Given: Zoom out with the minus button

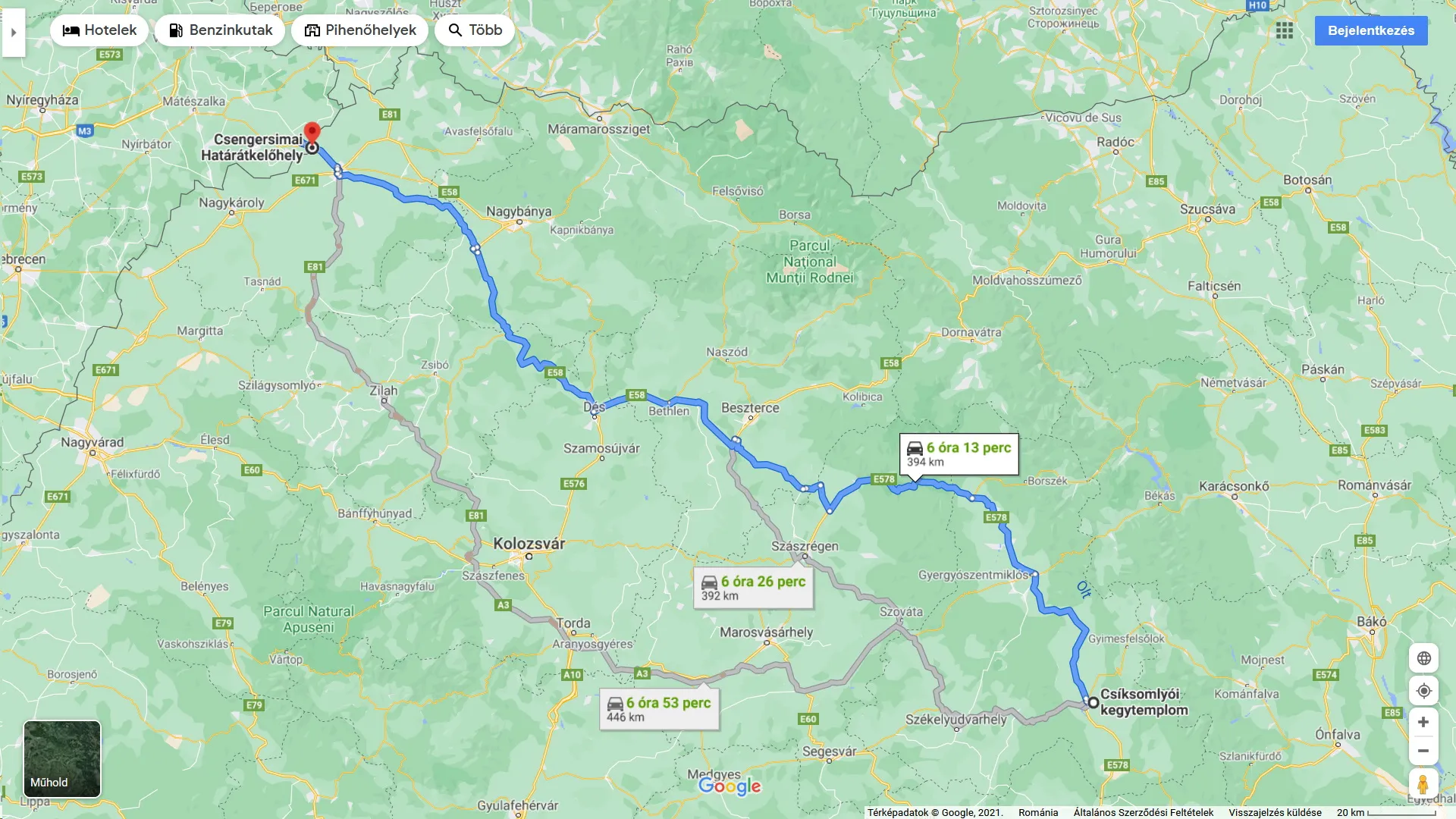Looking at the screenshot, I should tap(1423, 751).
